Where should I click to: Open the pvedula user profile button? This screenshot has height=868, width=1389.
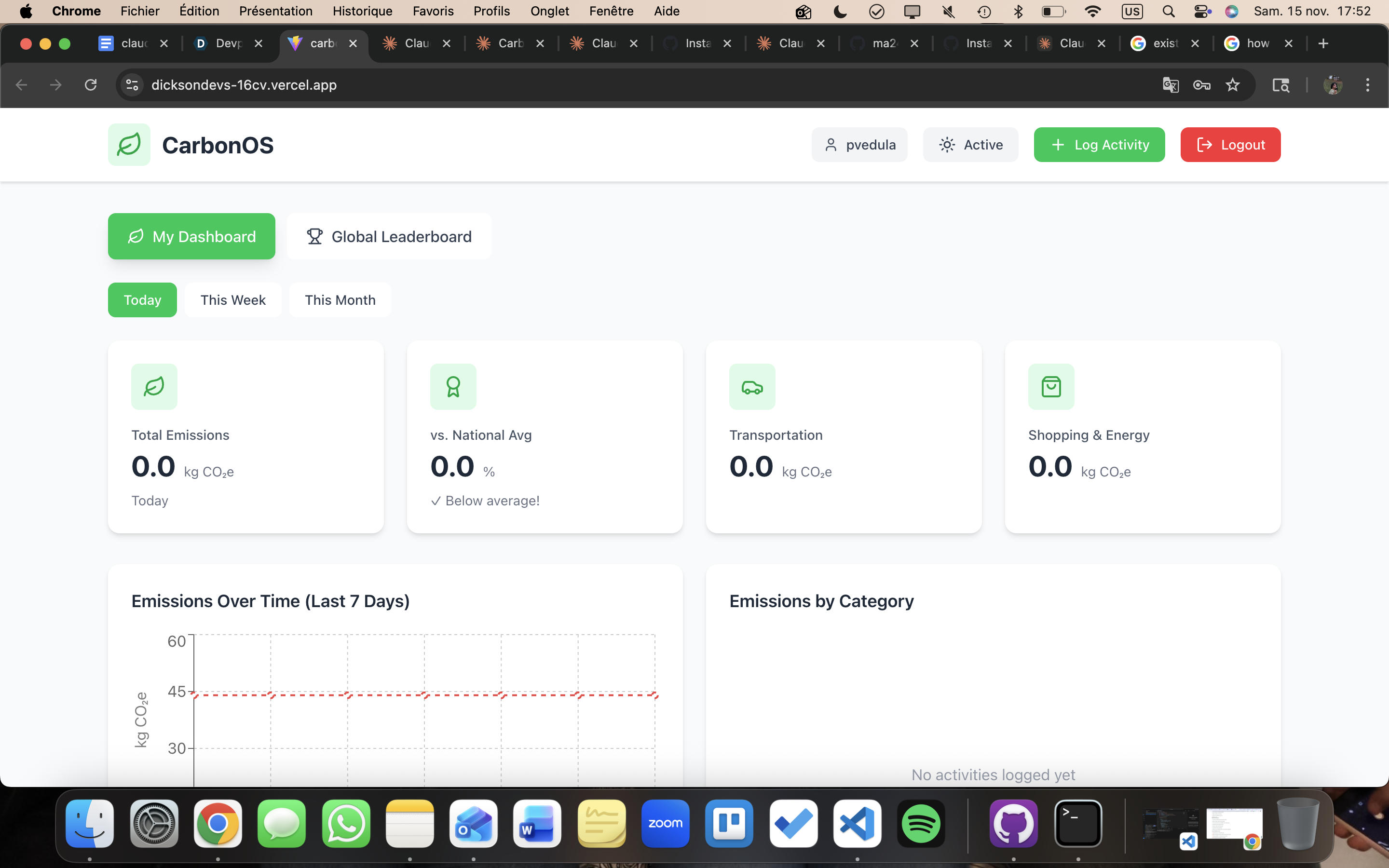click(858, 145)
